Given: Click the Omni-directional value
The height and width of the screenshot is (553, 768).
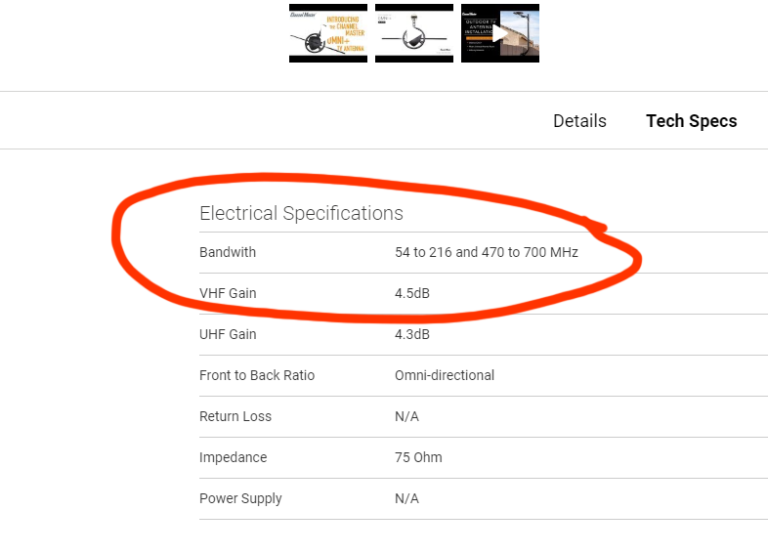Looking at the screenshot, I should (x=444, y=375).
